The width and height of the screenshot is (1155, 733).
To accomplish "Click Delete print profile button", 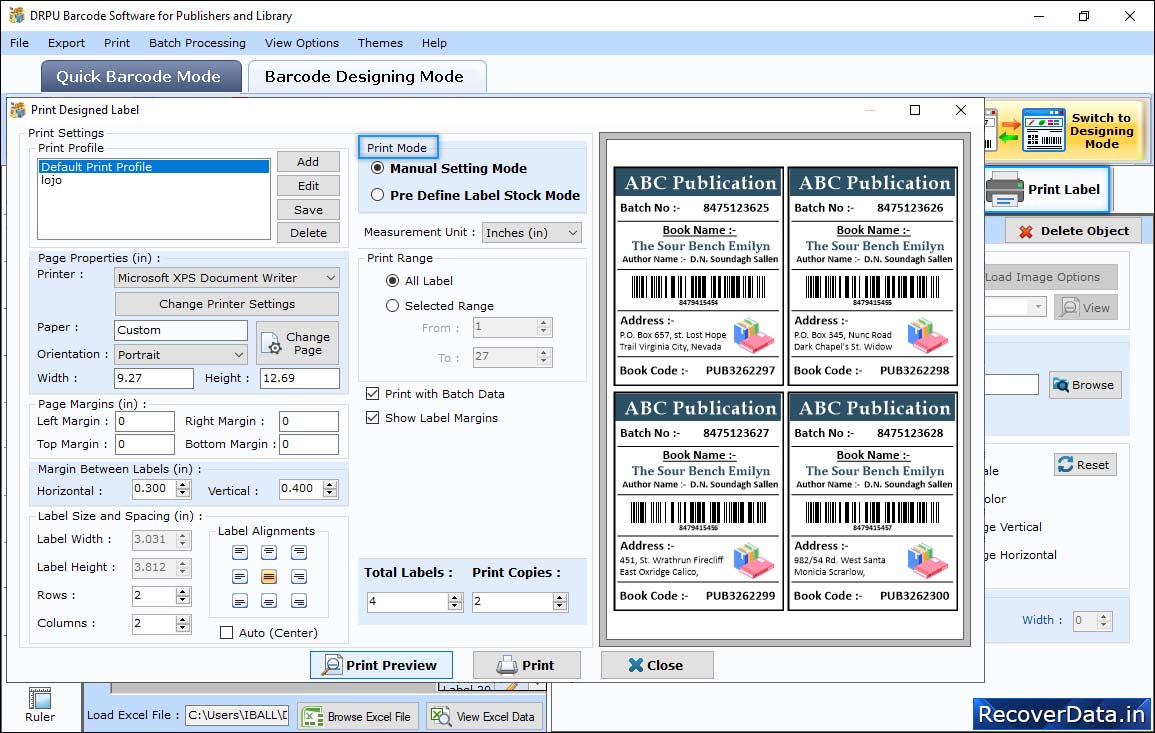I will 308,233.
